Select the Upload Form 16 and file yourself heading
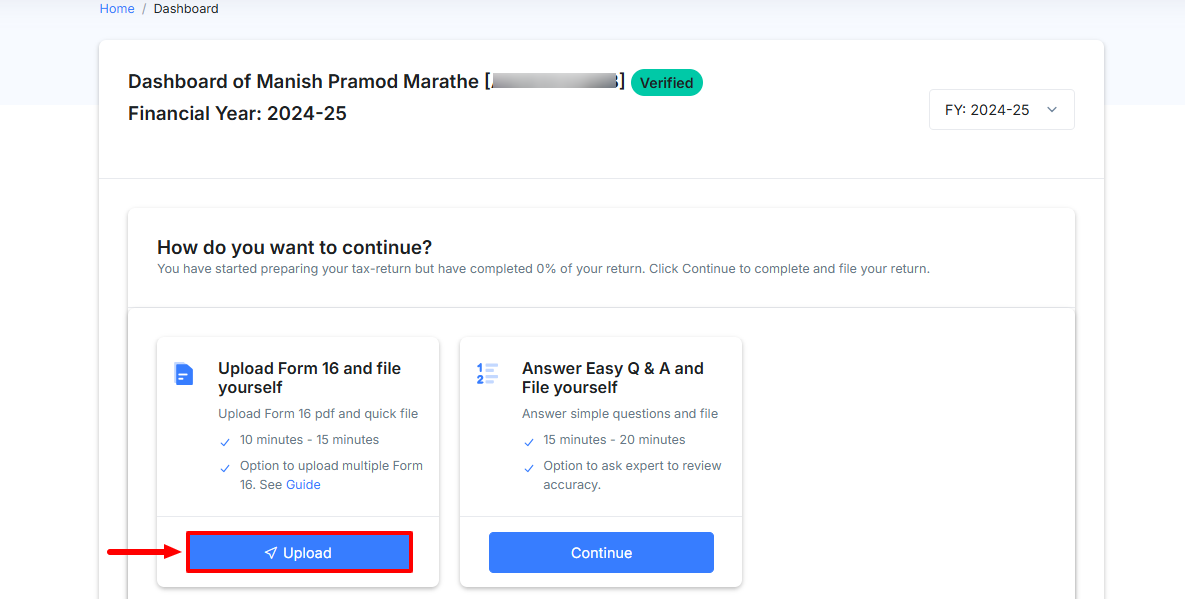This screenshot has width=1185, height=599. click(310, 378)
